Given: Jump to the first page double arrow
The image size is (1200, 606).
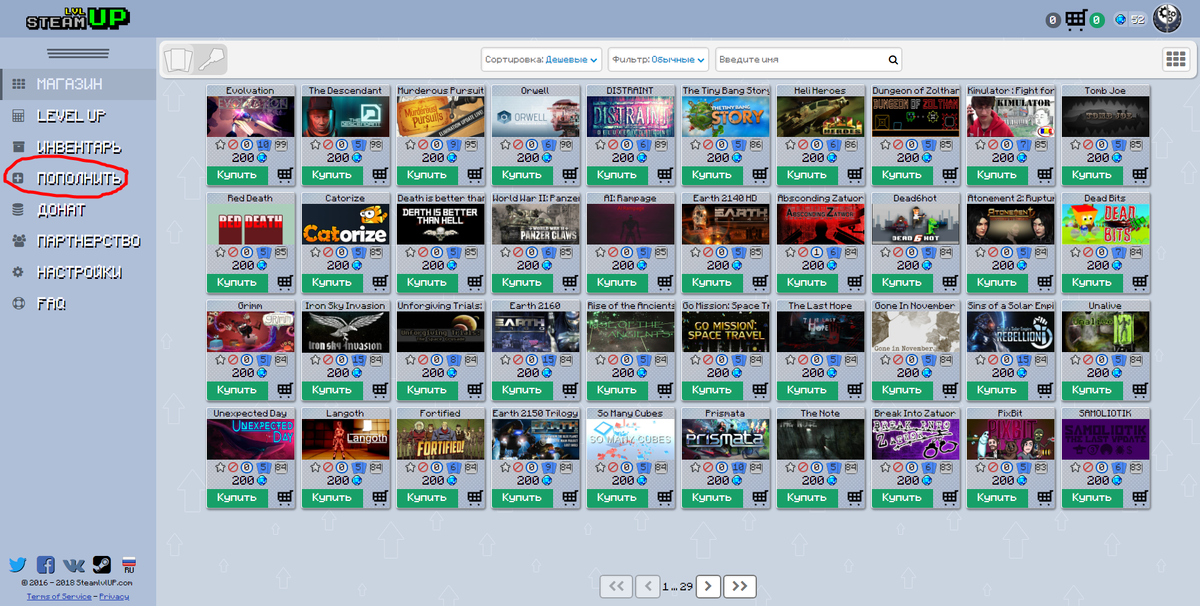Looking at the screenshot, I should point(616,586).
